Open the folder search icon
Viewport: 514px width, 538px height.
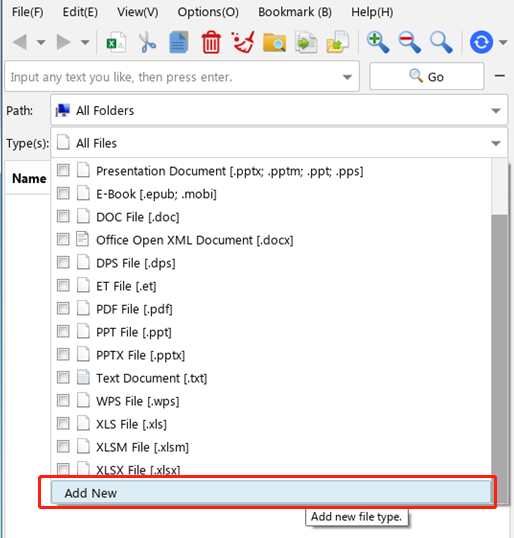point(274,42)
